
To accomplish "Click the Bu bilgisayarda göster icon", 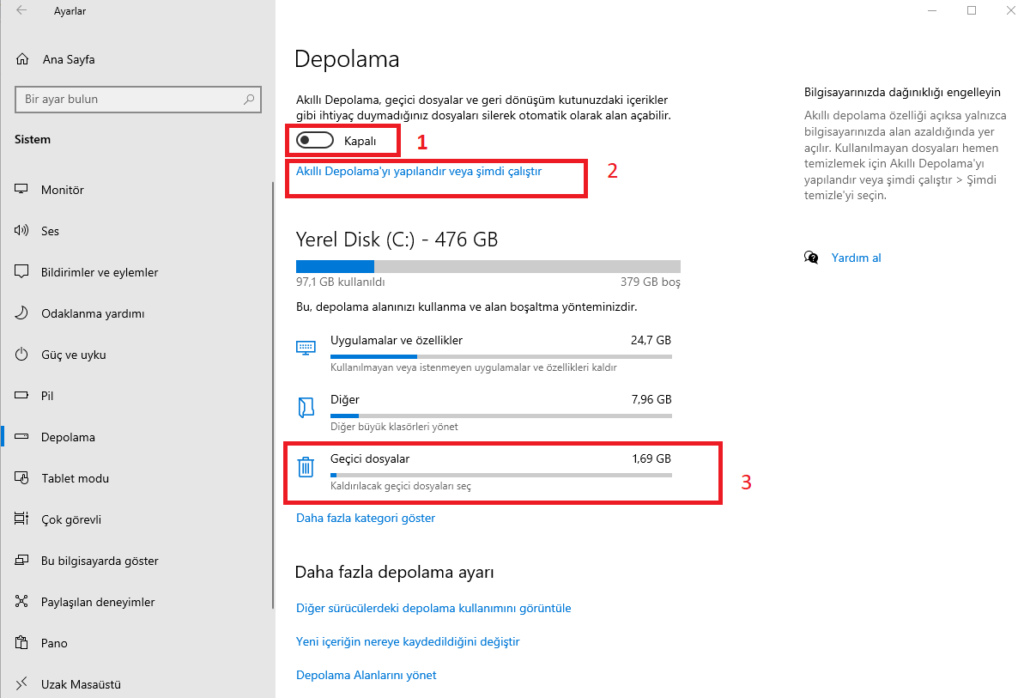I will 22,560.
